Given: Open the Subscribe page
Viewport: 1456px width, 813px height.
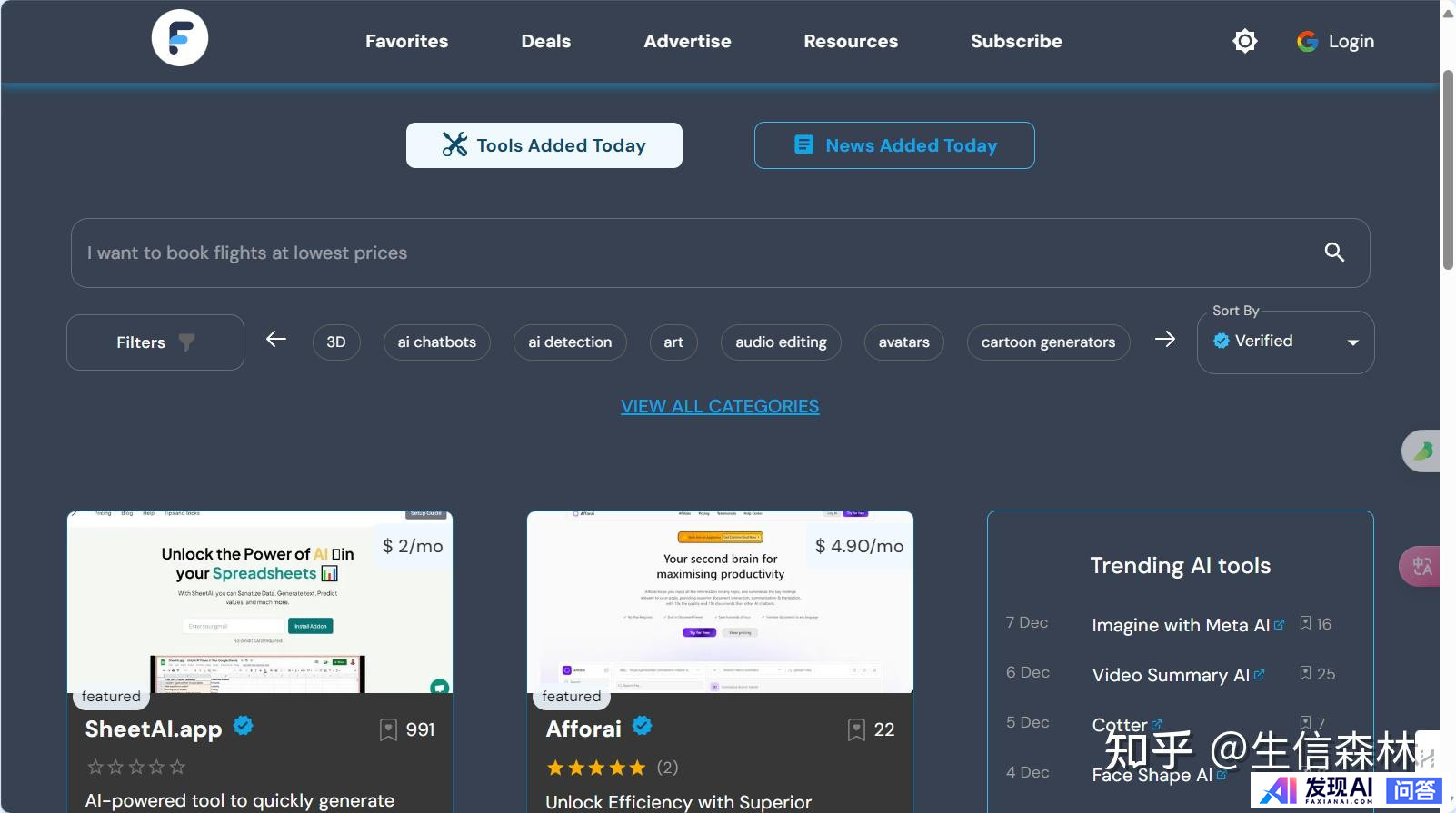Looking at the screenshot, I should (x=1016, y=41).
